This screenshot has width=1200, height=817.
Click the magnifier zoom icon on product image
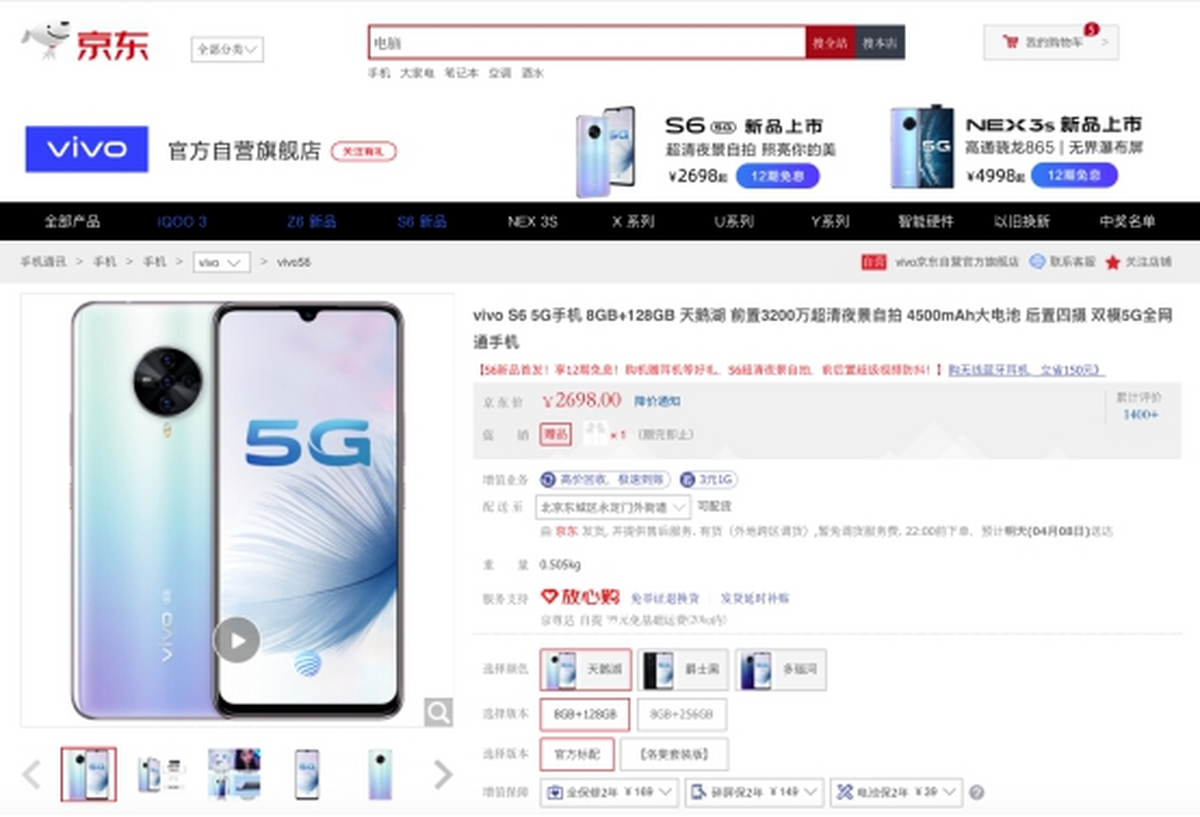click(x=438, y=711)
